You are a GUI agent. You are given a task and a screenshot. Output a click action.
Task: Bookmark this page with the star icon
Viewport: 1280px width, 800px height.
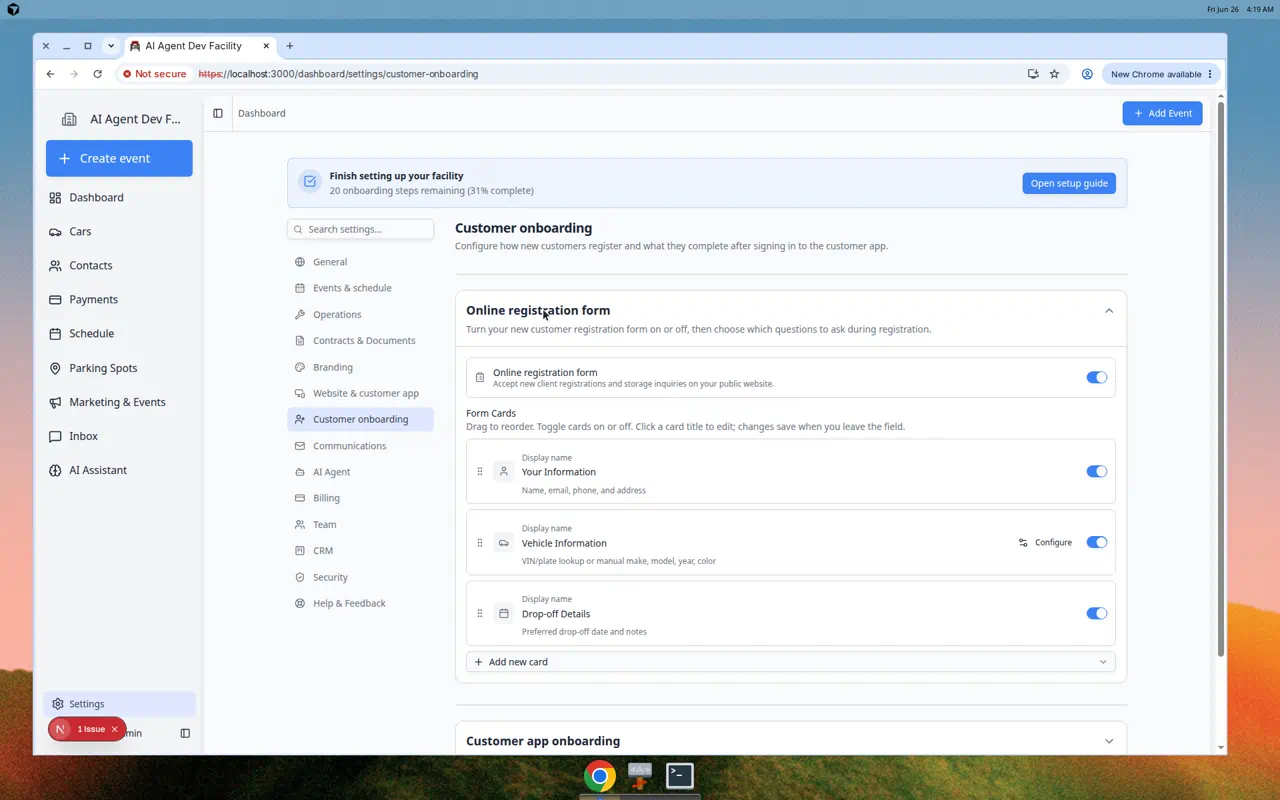pos(1054,74)
